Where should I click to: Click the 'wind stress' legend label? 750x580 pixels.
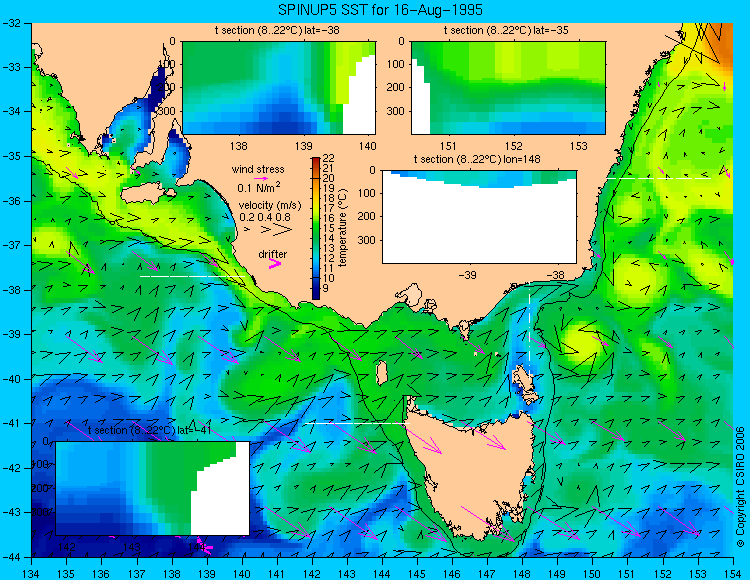[258, 169]
